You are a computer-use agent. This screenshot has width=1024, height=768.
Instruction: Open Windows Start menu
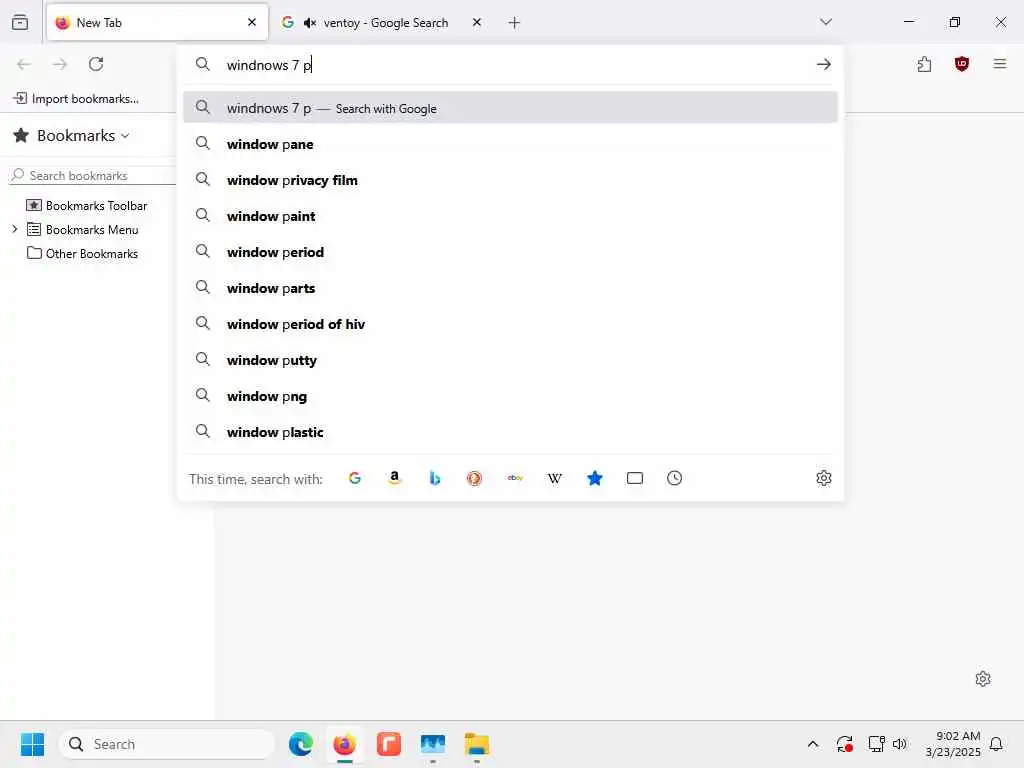click(32, 744)
